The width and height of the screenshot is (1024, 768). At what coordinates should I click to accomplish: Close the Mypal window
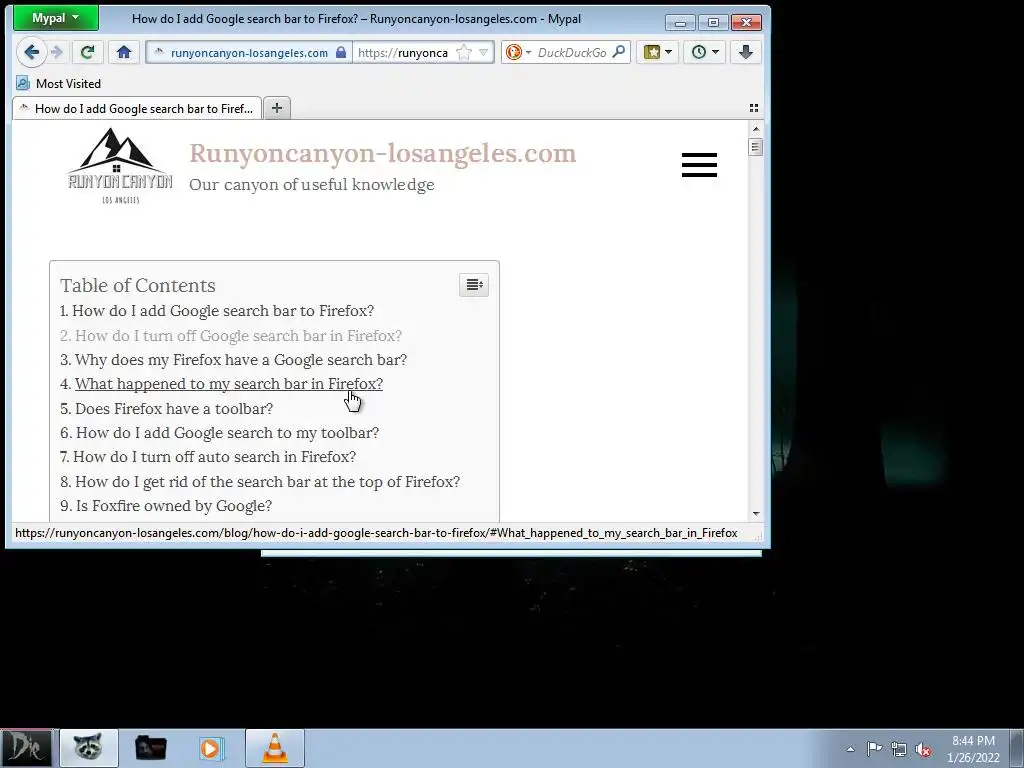coord(746,23)
